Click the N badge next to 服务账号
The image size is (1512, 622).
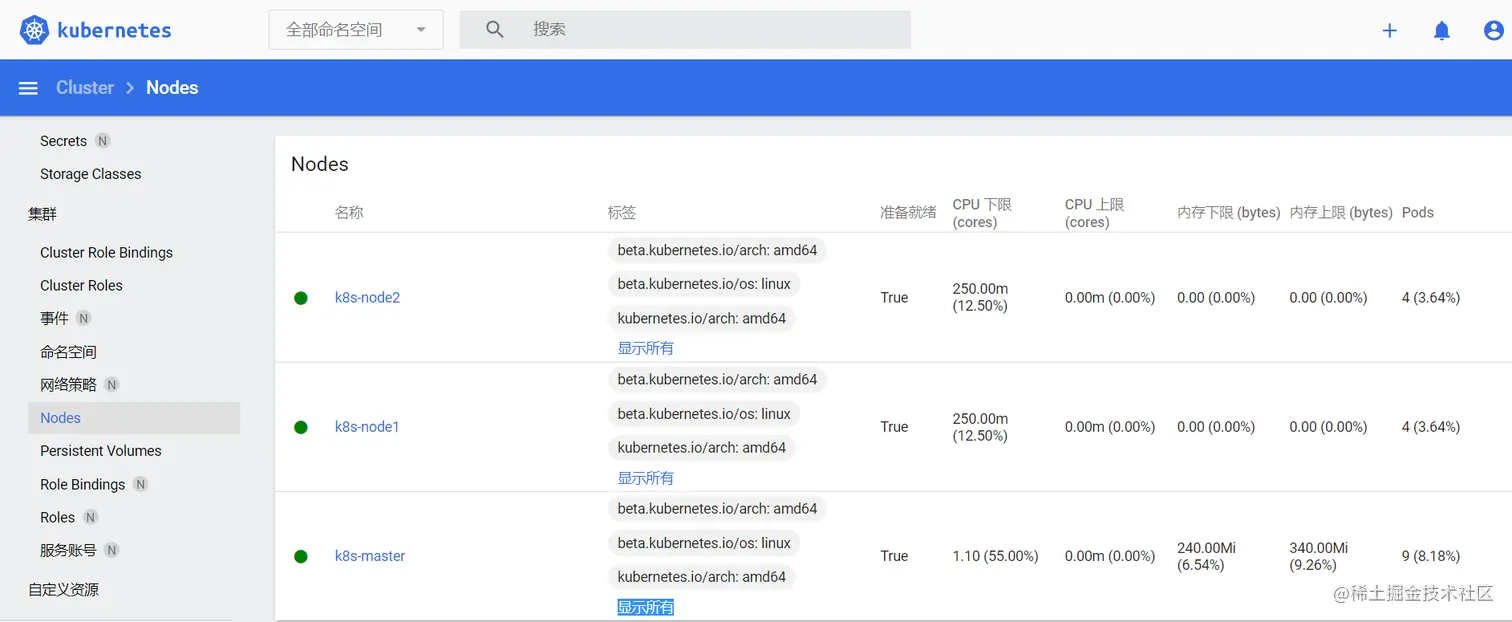[112, 550]
